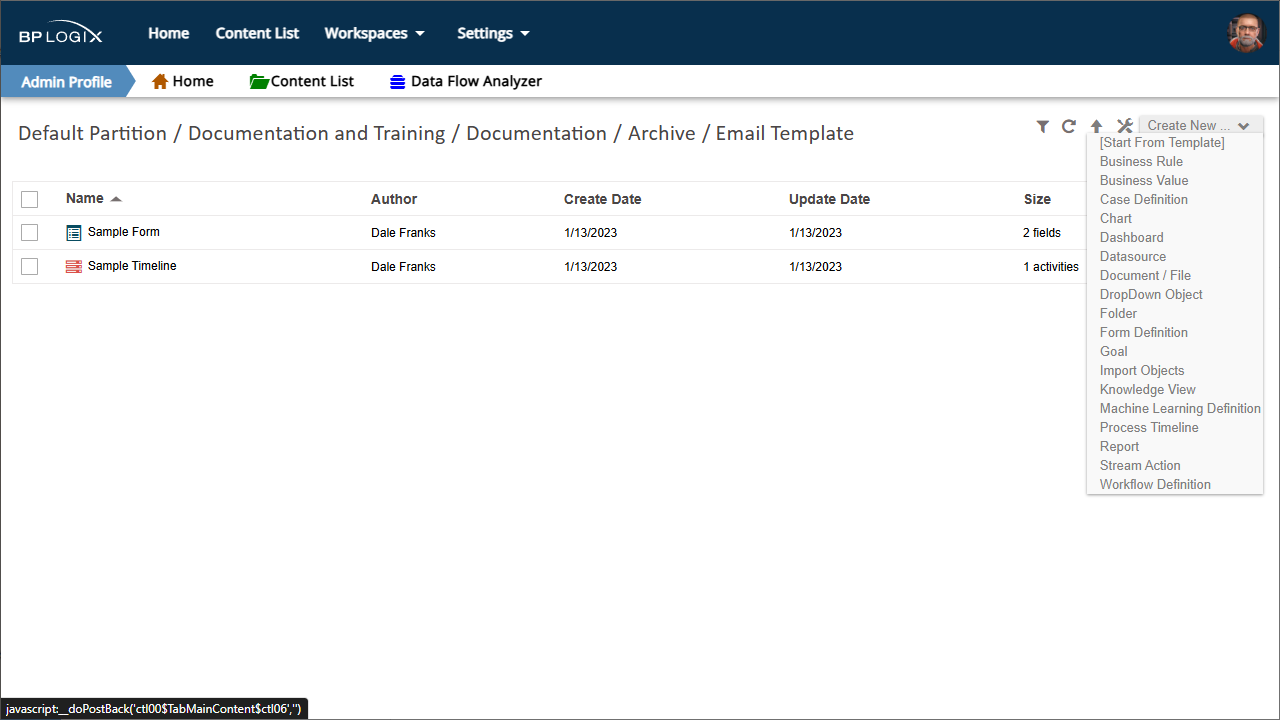The height and width of the screenshot is (720, 1280).
Task: Open the user profile avatar
Action: (x=1246, y=33)
